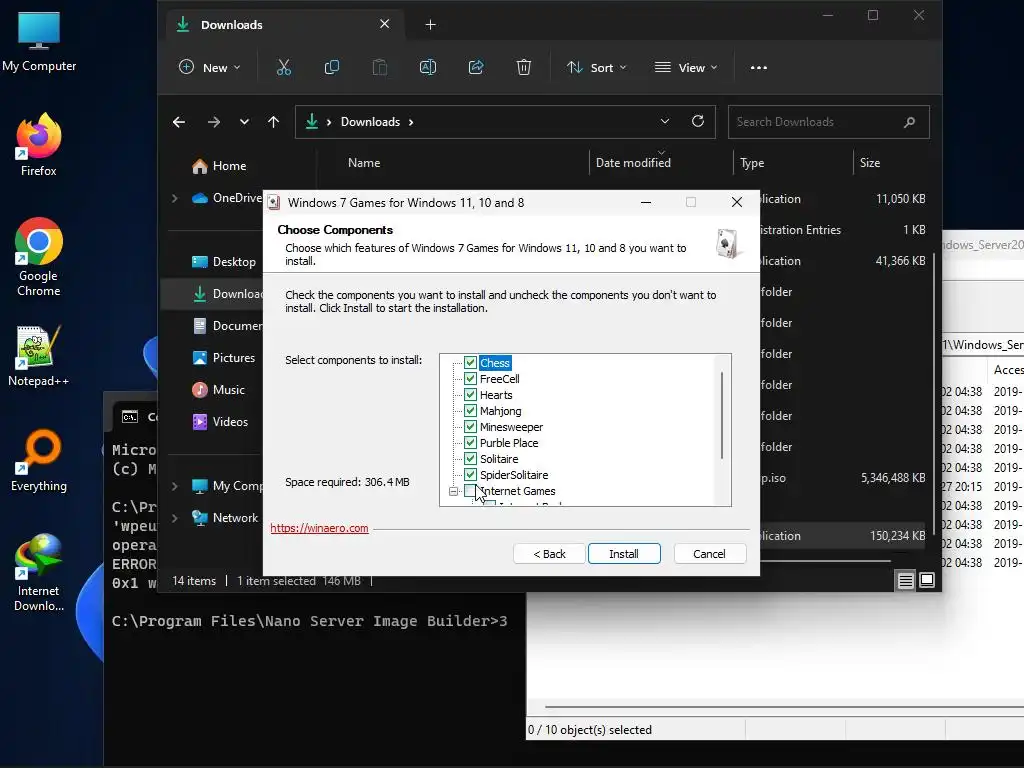Go up one folder level arrow
Image resolution: width=1024 pixels, height=768 pixels.
click(x=274, y=122)
